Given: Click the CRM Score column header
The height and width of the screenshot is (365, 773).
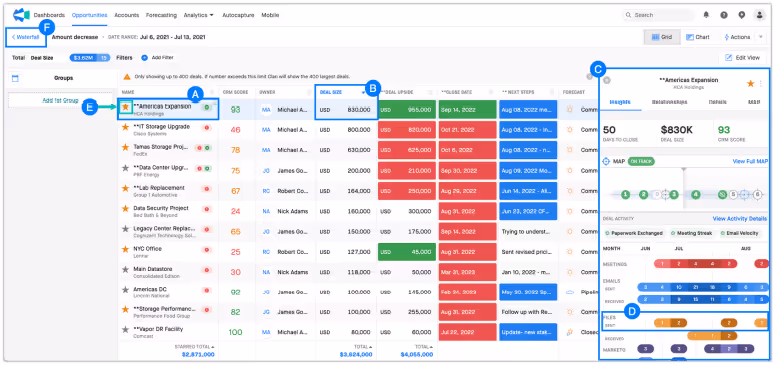Looking at the screenshot, I should [x=235, y=92].
